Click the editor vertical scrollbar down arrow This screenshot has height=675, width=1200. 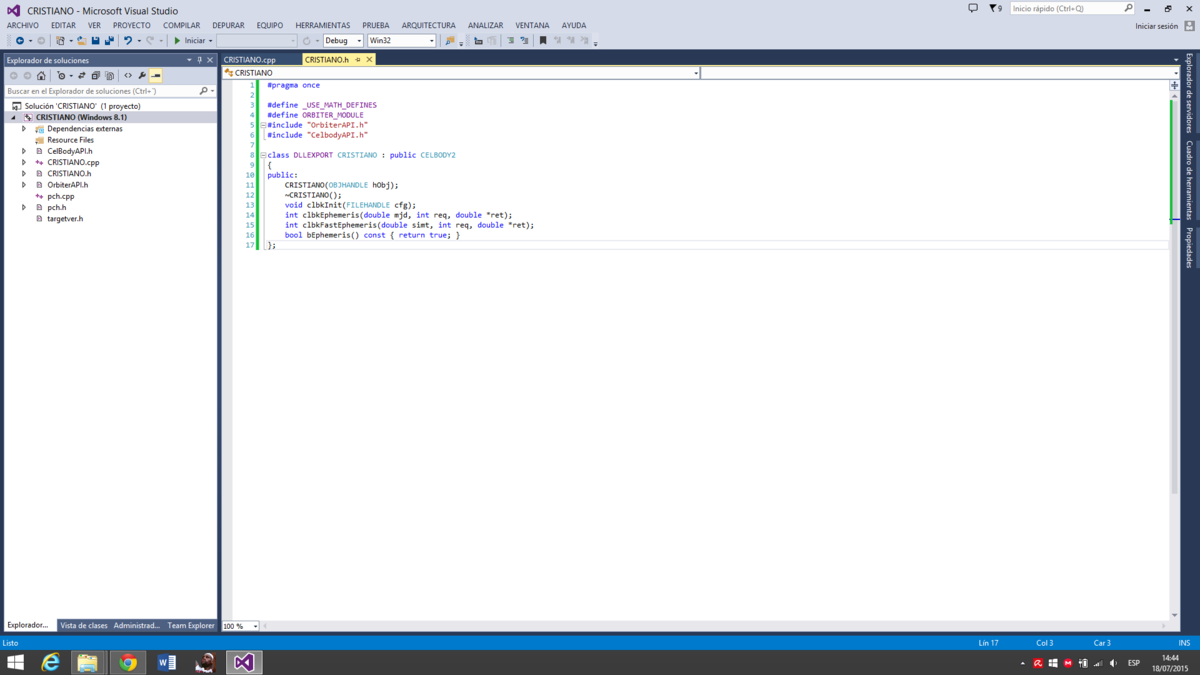(1174, 616)
